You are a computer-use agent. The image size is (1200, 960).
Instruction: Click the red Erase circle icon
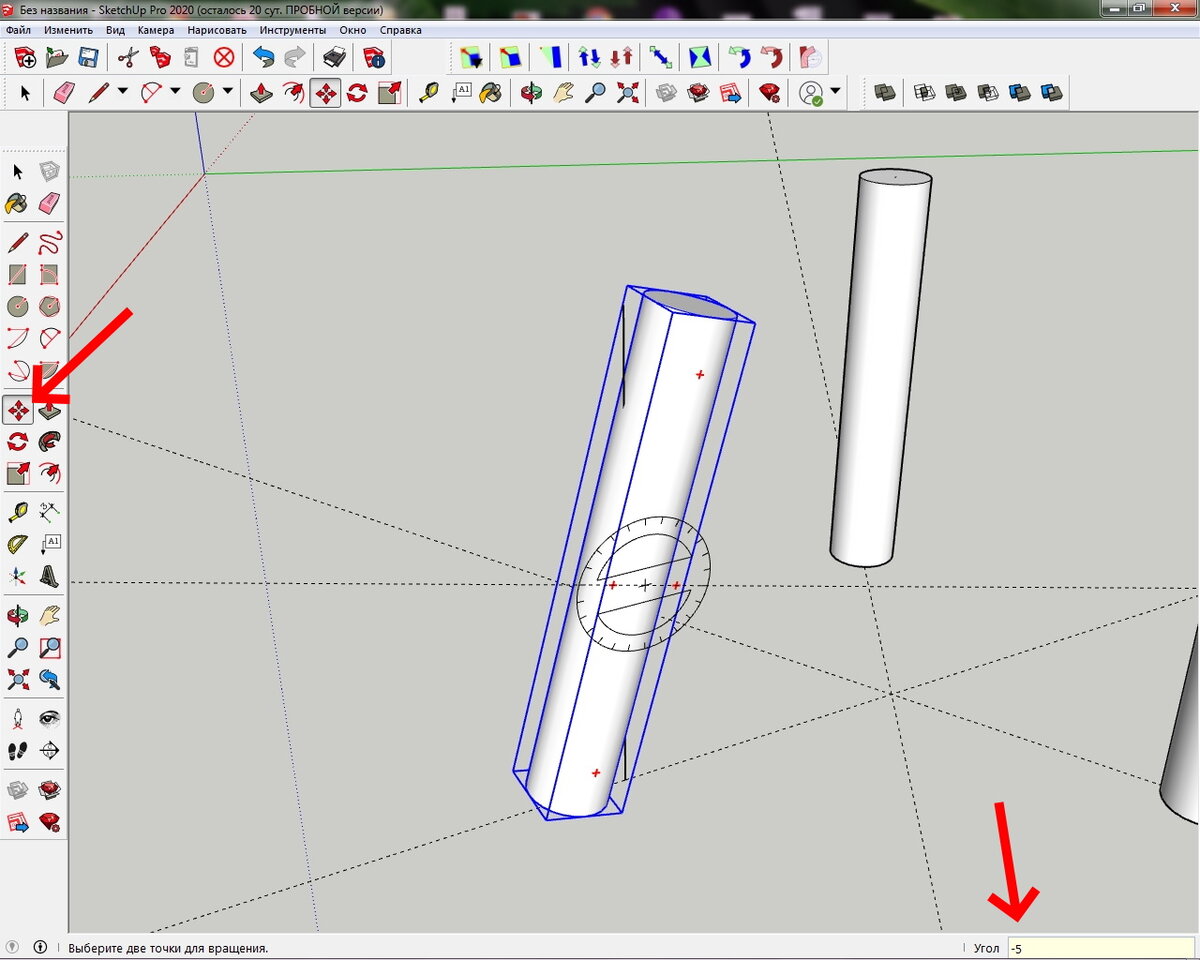pos(224,56)
